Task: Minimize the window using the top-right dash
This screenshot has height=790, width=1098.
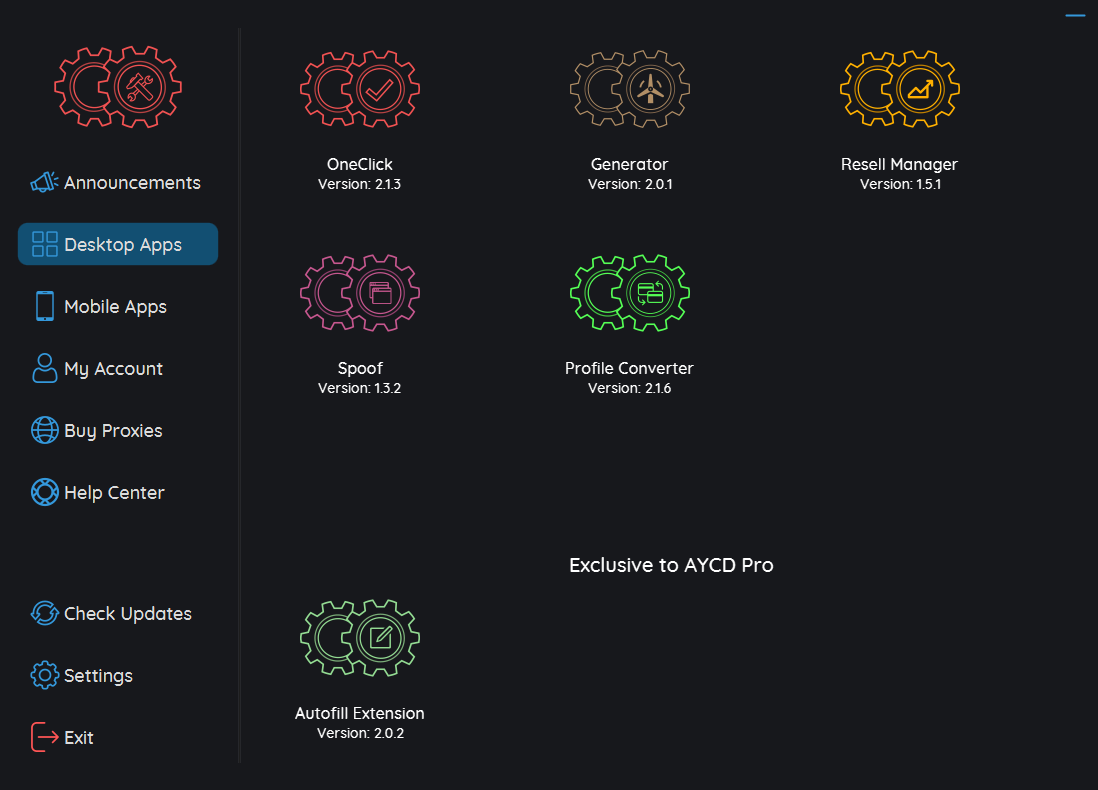Action: click(1075, 17)
